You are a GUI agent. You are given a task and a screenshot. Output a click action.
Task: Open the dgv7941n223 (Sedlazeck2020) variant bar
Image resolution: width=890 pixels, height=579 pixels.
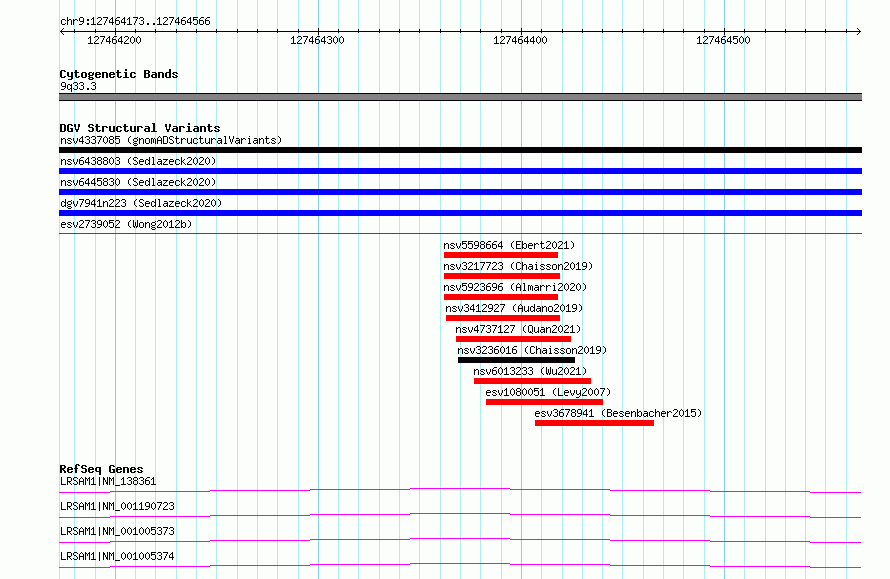460,213
